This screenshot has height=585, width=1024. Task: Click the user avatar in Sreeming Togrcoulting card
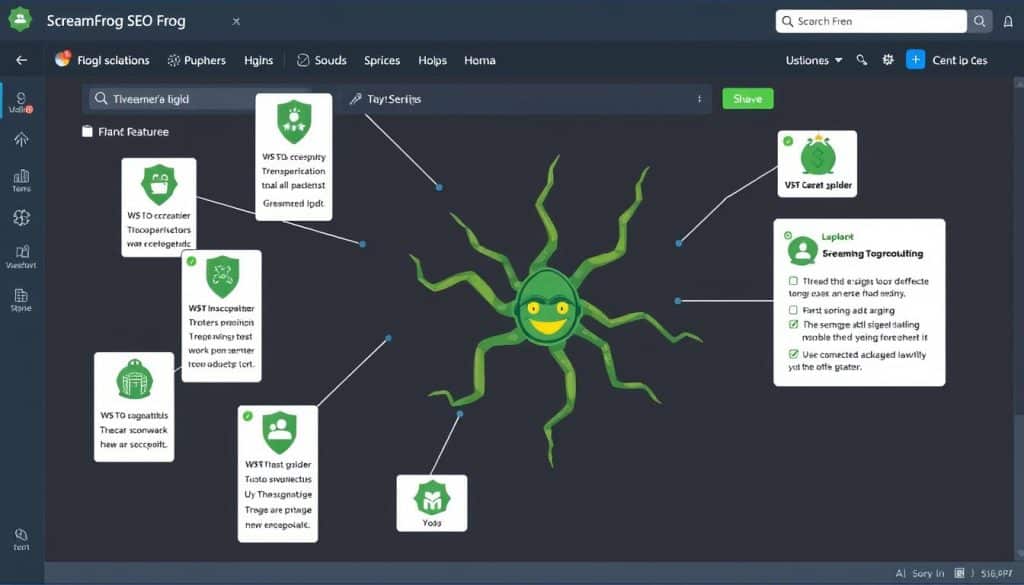[x=803, y=250]
